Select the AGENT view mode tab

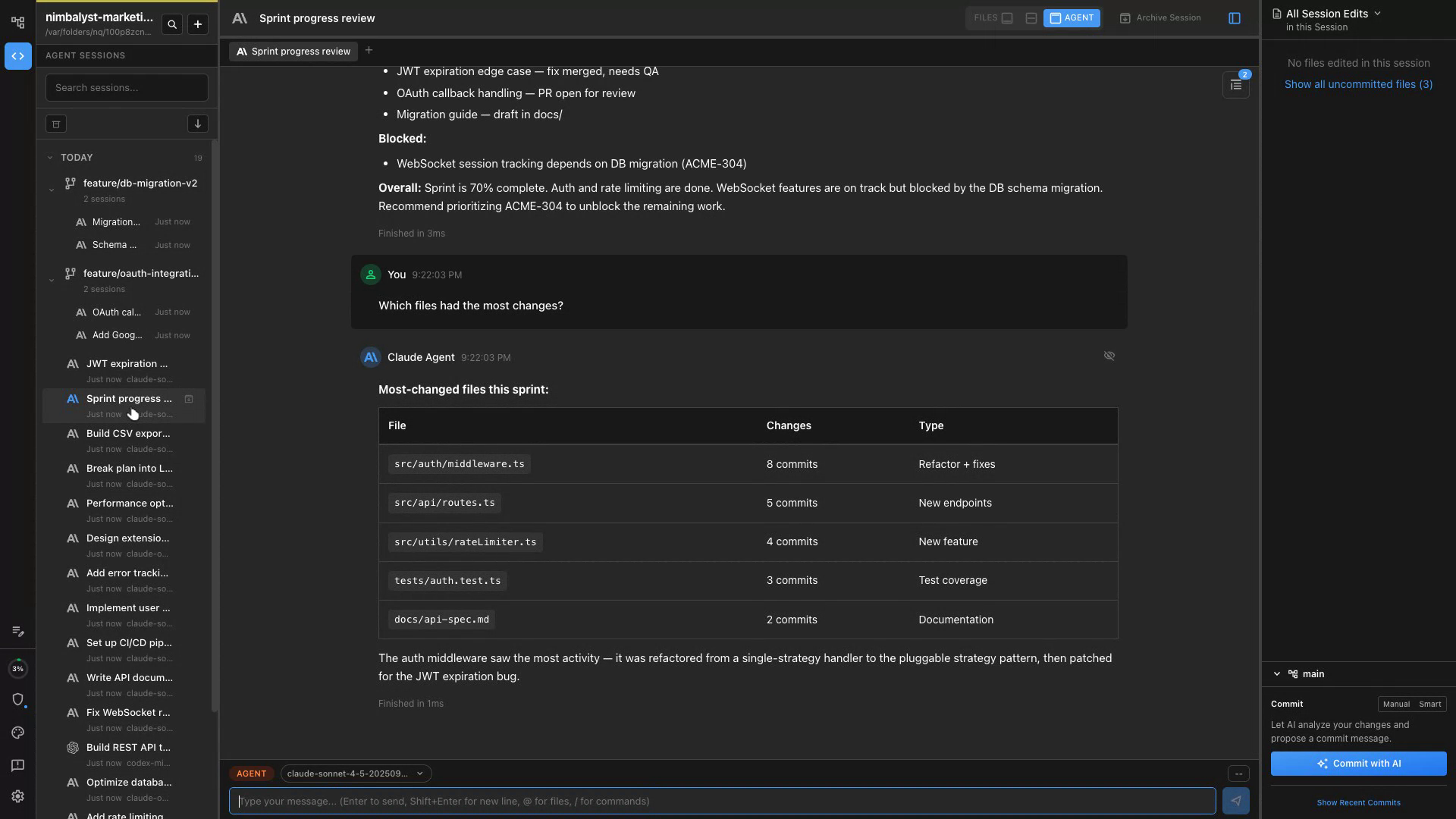point(1072,18)
